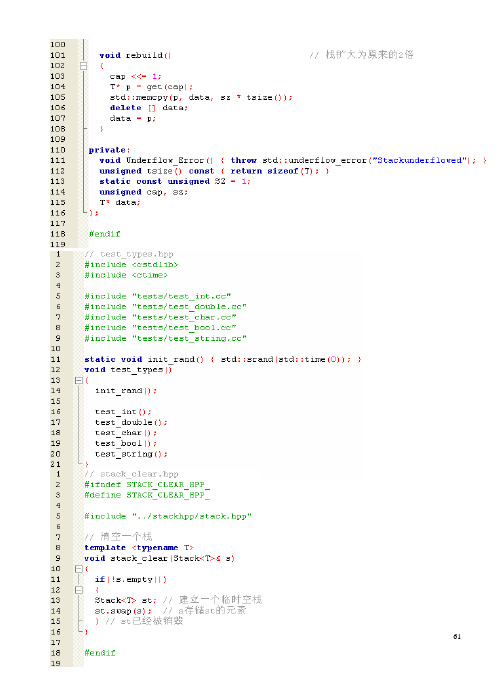
Task: Click the 'test_string();' call
Action: click(131, 454)
